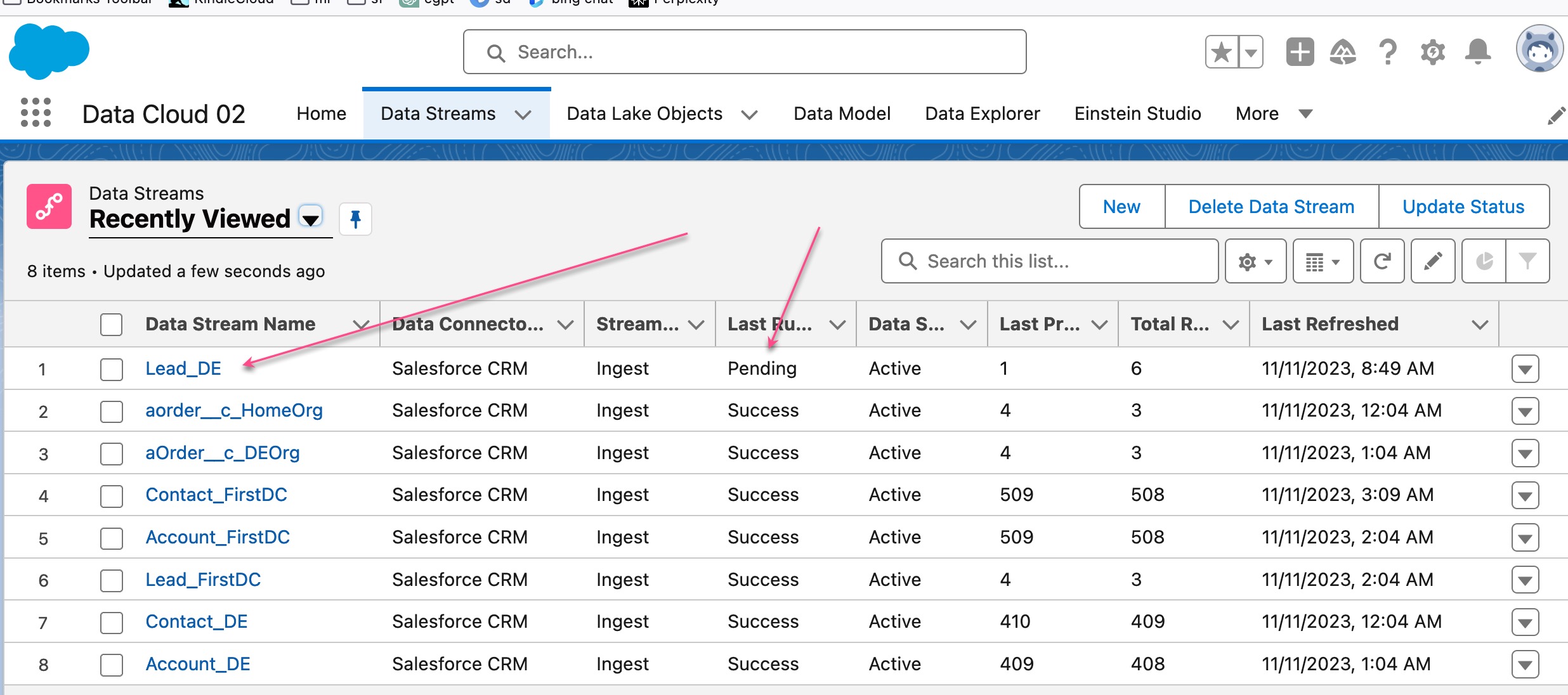1568x695 pixels.
Task: Open Data Stream Name column menu chevron
Action: [x=360, y=325]
